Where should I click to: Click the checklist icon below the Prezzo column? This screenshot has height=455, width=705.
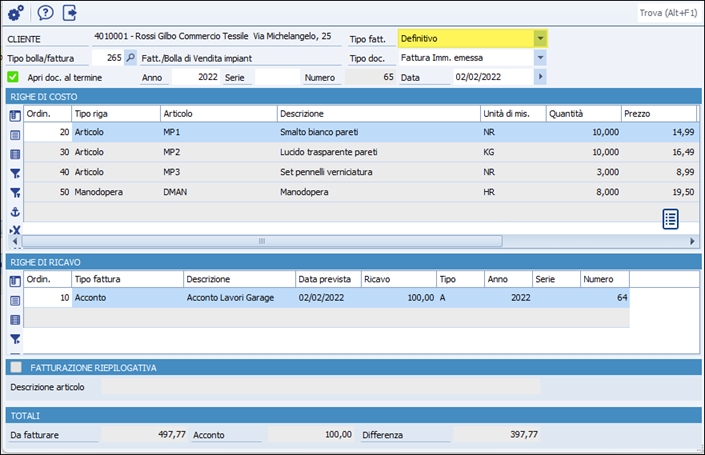pyautogui.click(x=671, y=219)
